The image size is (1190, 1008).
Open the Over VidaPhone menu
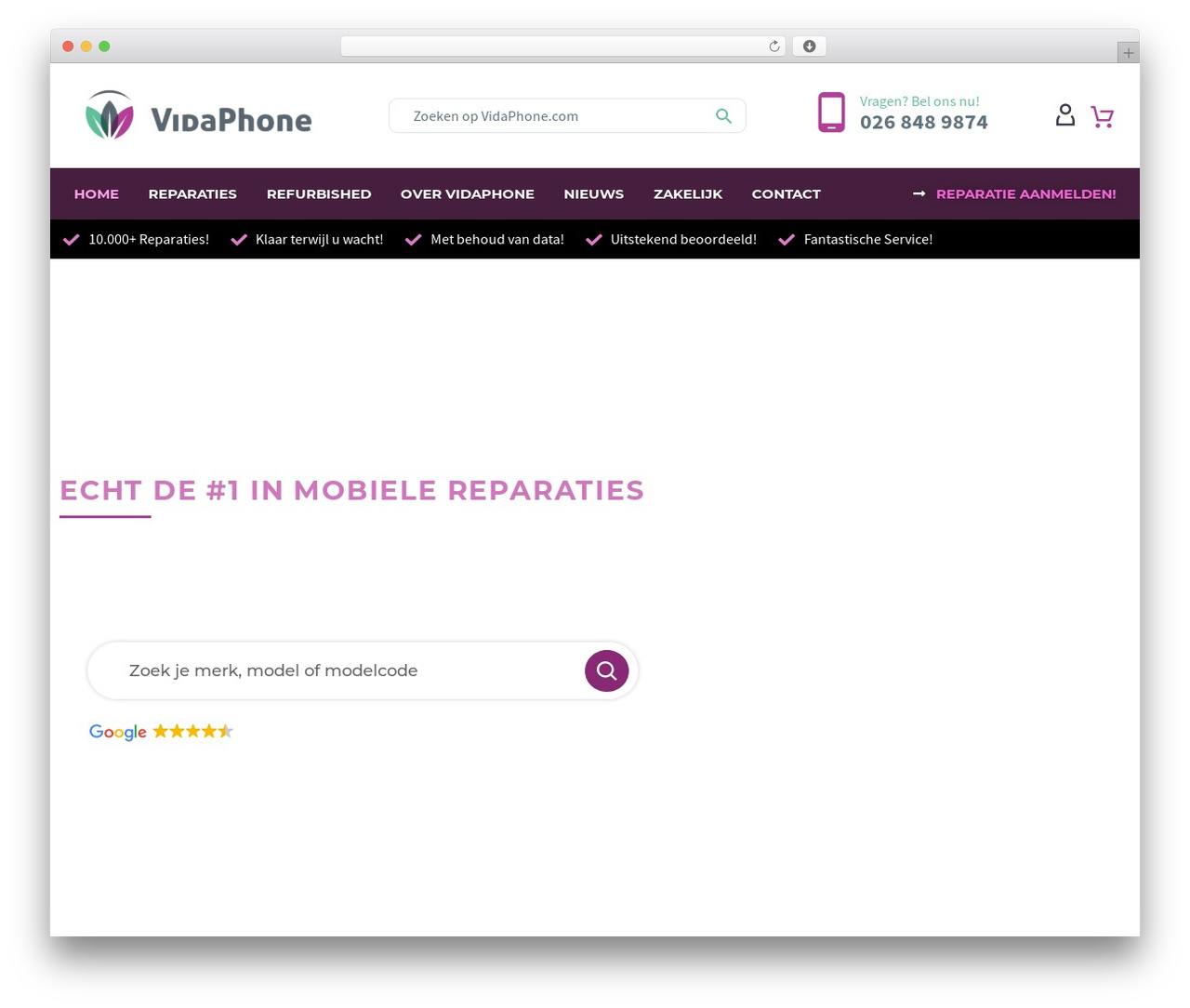(x=468, y=194)
